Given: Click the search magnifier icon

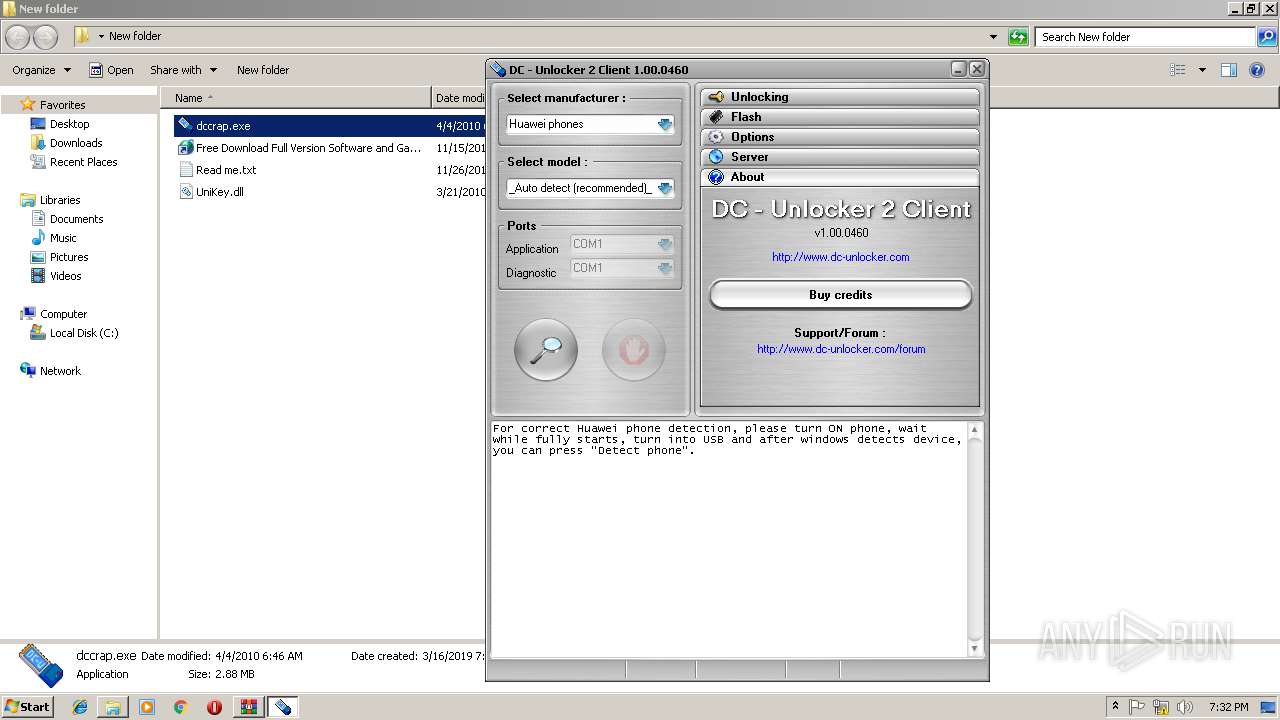Looking at the screenshot, I should [1267, 37].
